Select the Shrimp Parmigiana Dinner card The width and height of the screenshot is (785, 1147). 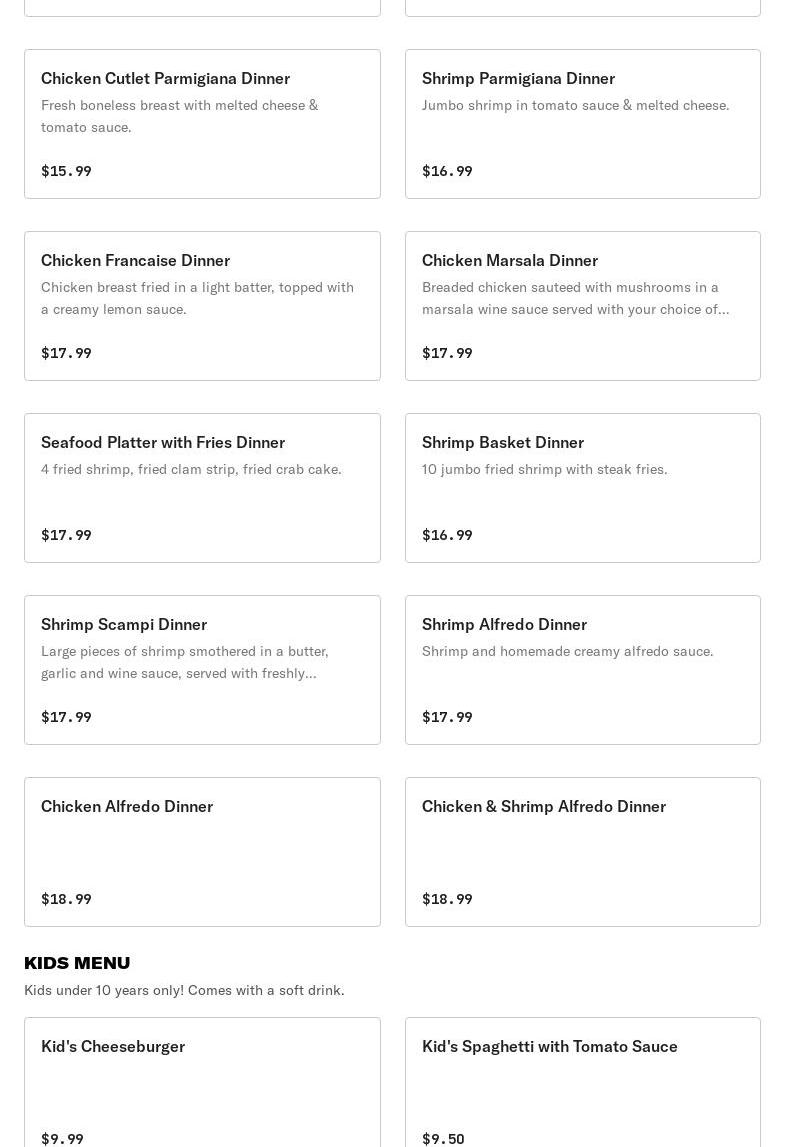pyautogui.click(x=518, y=78)
